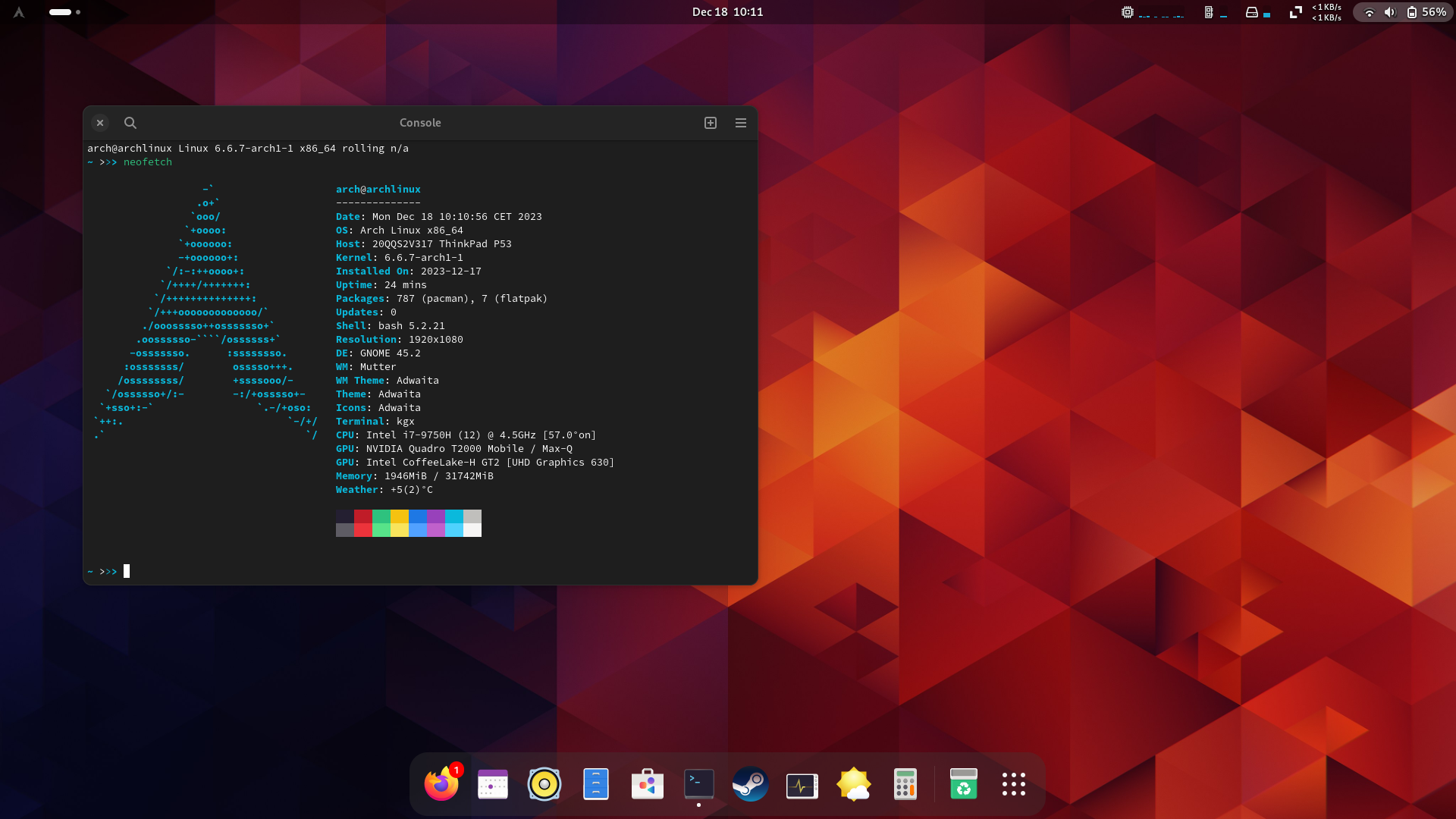Click the 'Kernel: 6.6.7-arch1-1' line
This screenshot has width=1456, height=819.
(x=400, y=258)
